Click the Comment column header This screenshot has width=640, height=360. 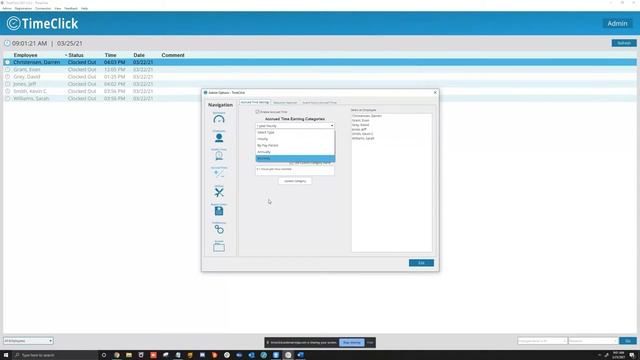[x=173, y=55]
